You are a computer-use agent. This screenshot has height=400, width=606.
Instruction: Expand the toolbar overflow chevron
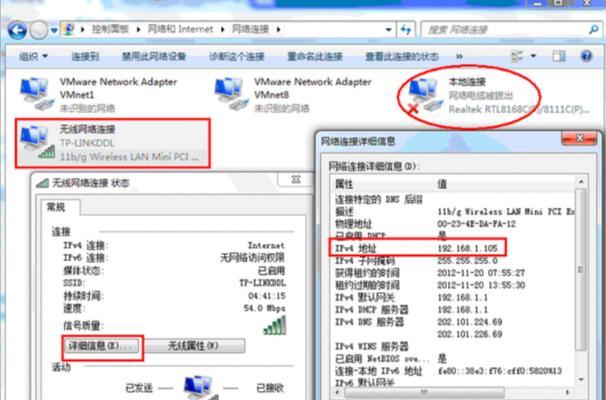click(459, 56)
